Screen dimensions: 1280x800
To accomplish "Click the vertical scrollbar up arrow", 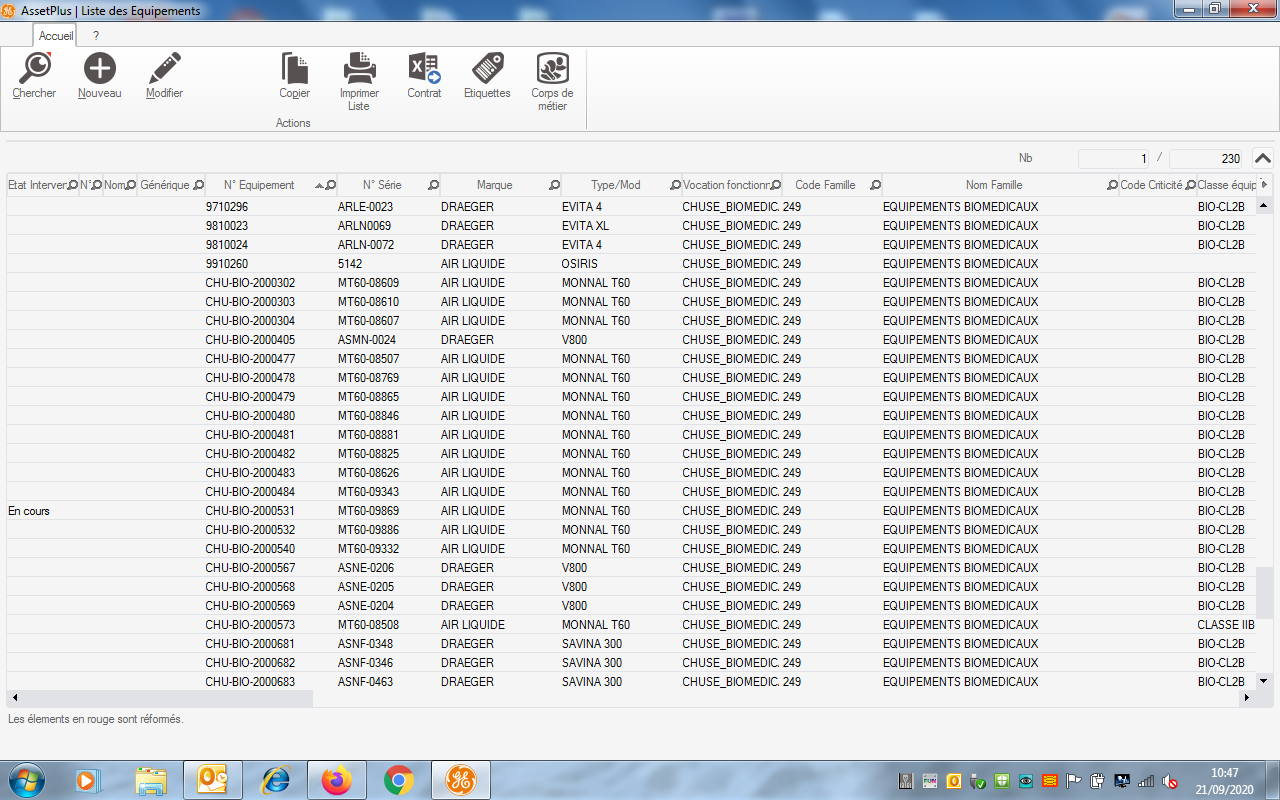I will (1264, 205).
